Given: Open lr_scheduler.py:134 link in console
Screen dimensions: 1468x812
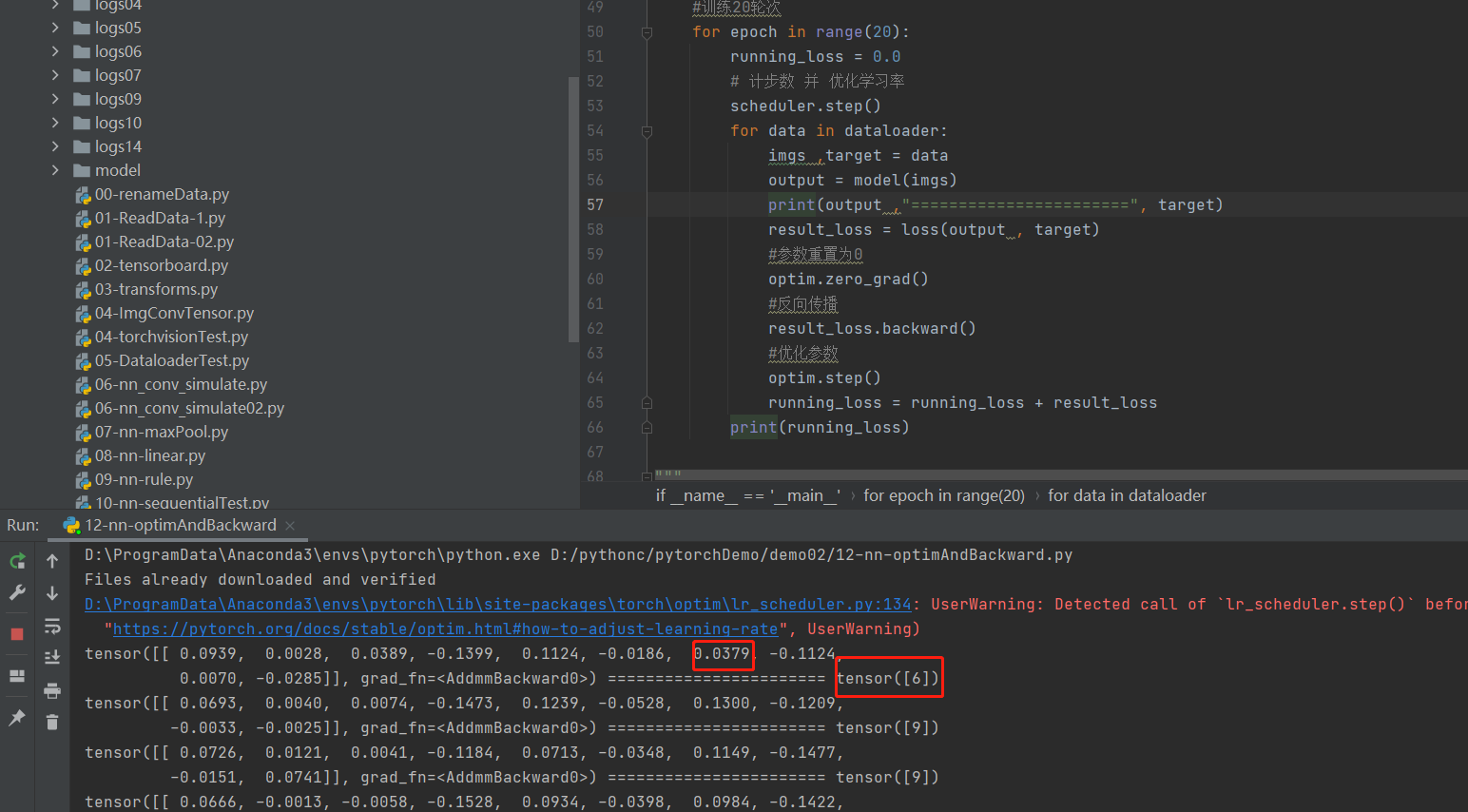Looking at the screenshot, I should [x=497, y=605].
